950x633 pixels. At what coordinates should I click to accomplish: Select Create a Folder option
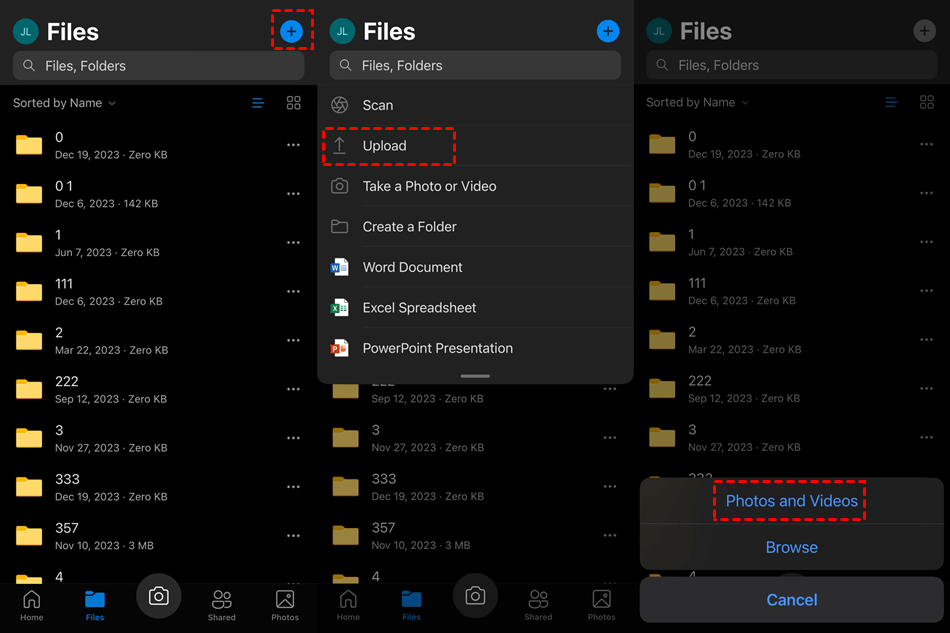[x=476, y=227]
